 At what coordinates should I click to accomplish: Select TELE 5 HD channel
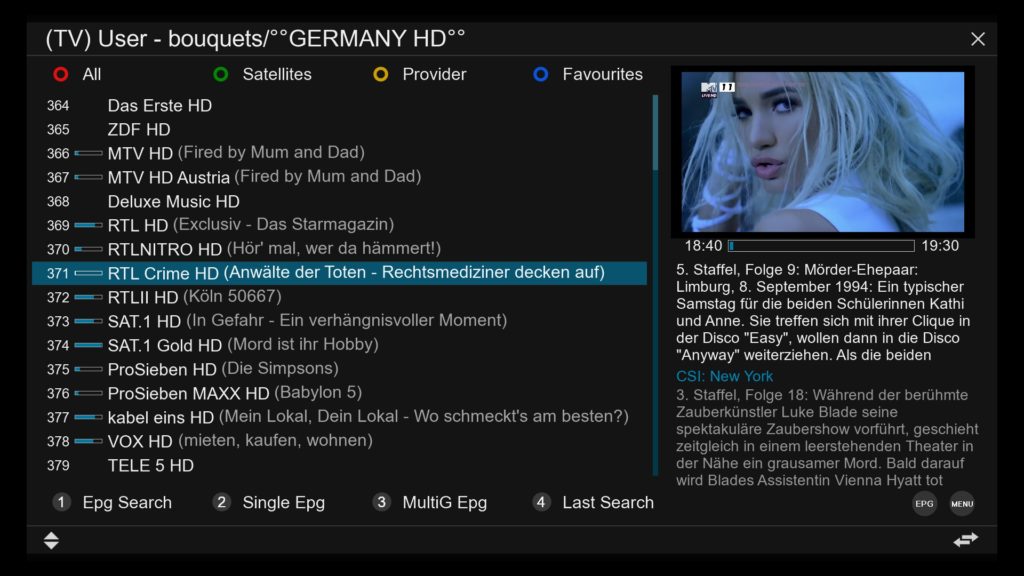pyautogui.click(x=339, y=465)
